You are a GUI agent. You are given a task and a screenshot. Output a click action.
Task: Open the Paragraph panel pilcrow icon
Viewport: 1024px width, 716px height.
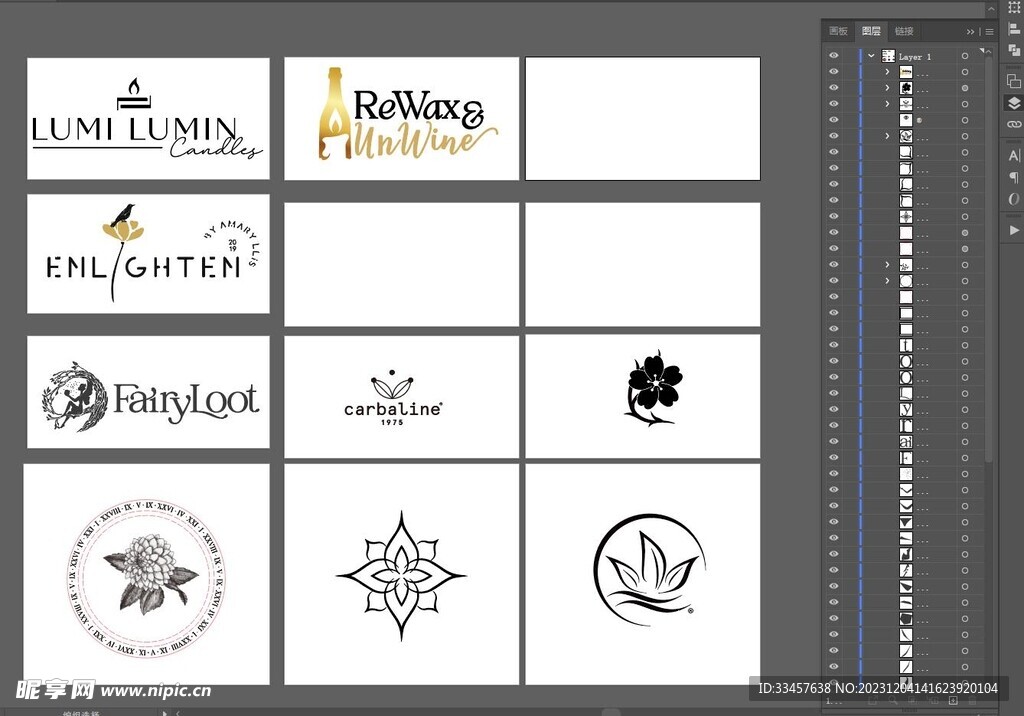(x=1014, y=177)
